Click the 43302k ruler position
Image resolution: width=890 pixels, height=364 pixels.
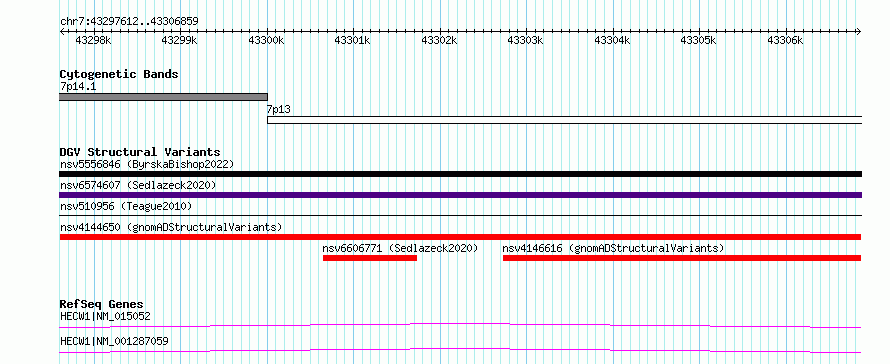pos(440,40)
